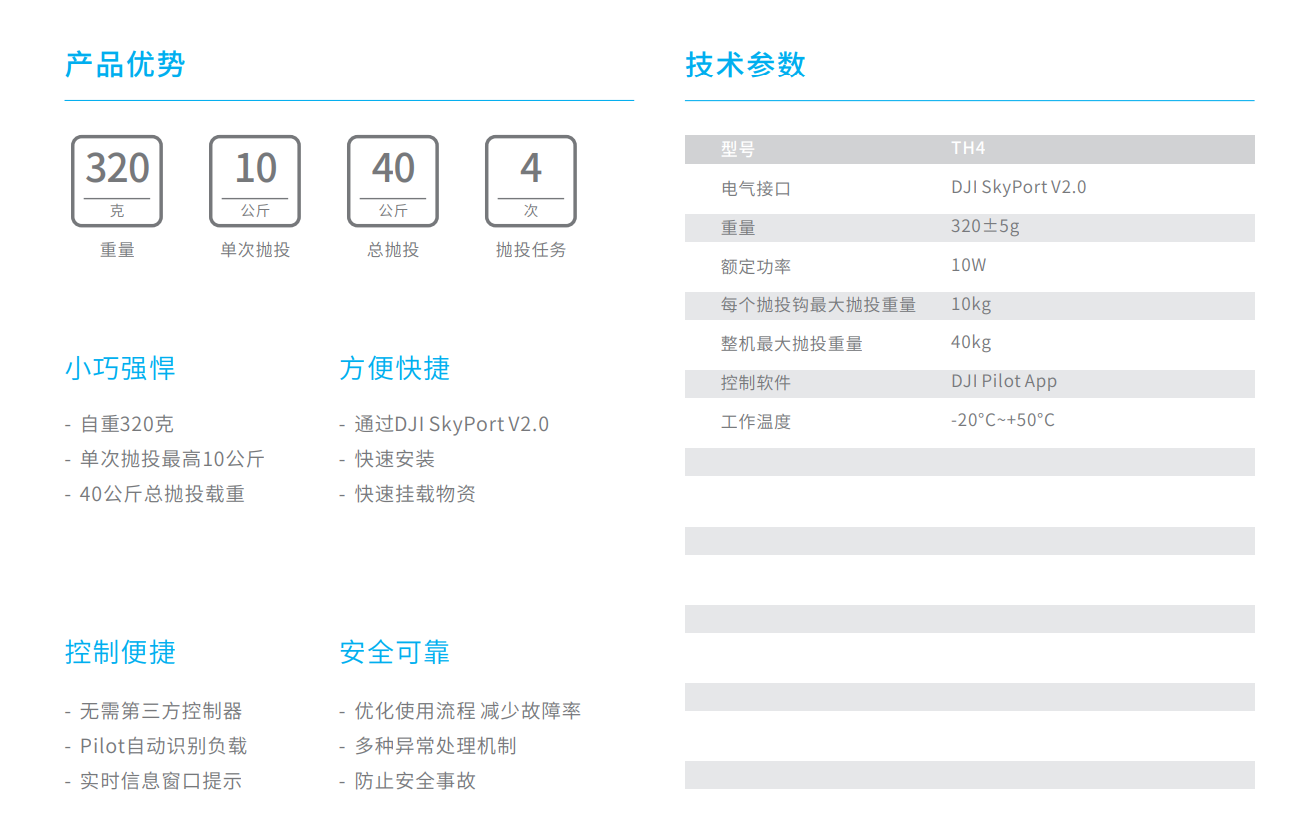
Task: Expand the 安全可靠 section
Action: (x=394, y=651)
